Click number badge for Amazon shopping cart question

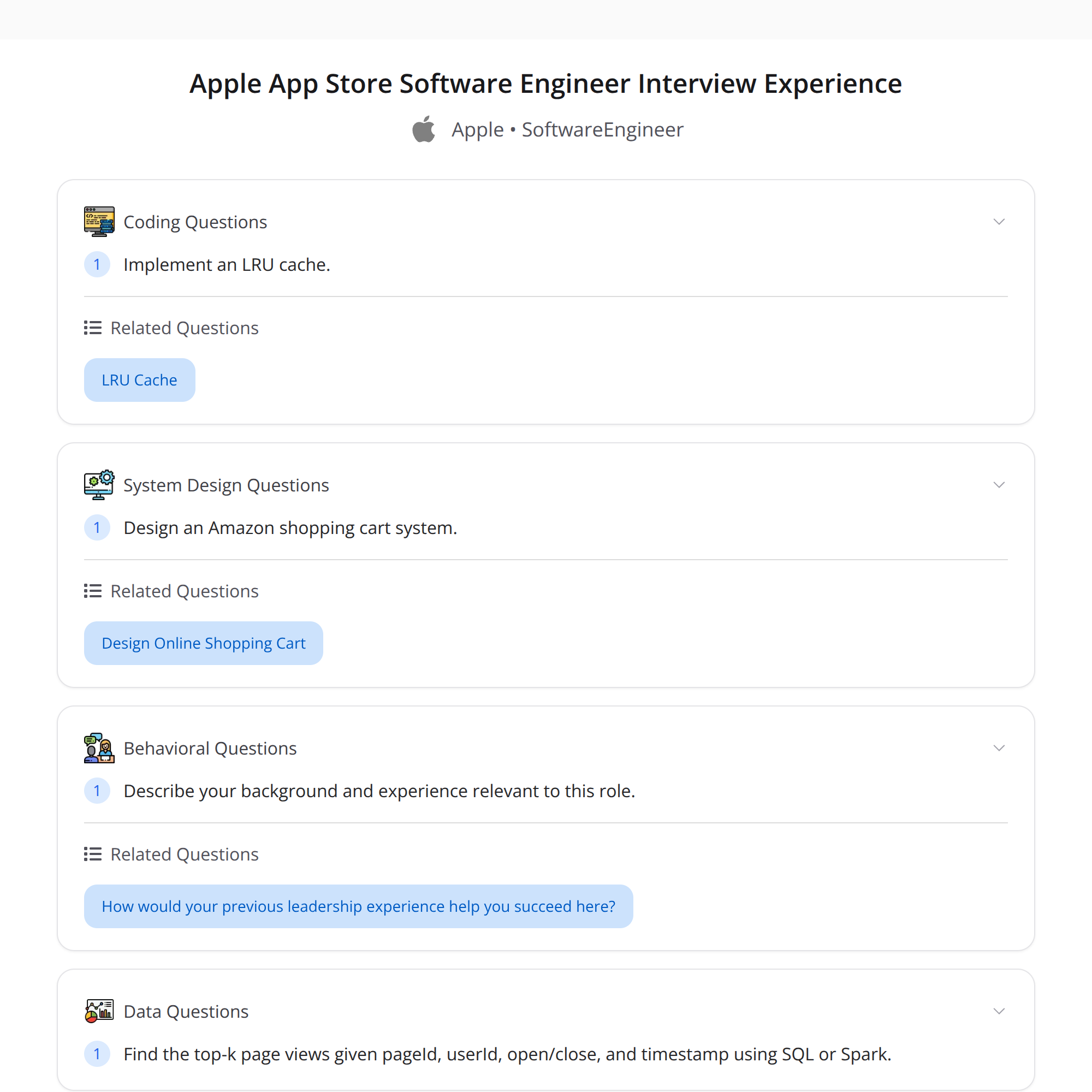point(97,528)
